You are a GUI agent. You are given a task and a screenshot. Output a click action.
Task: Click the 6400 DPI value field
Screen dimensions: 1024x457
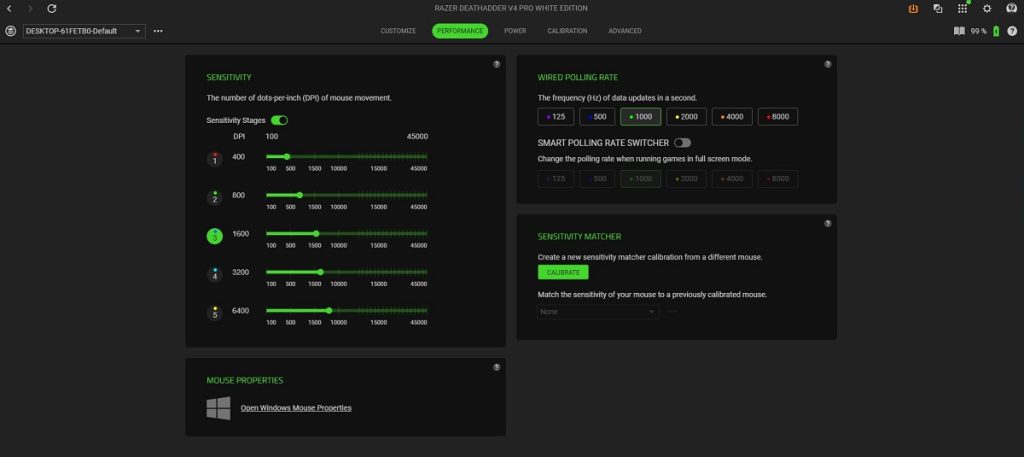tap(241, 311)
